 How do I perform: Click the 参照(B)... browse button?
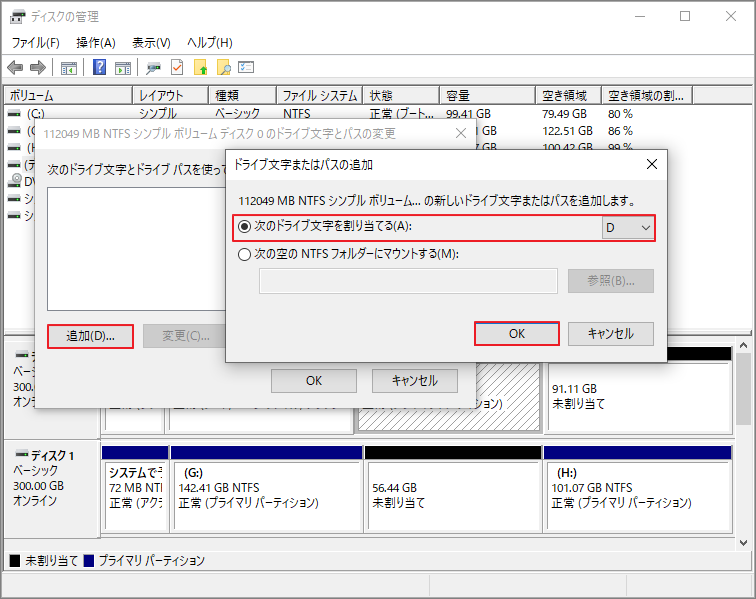611,281
